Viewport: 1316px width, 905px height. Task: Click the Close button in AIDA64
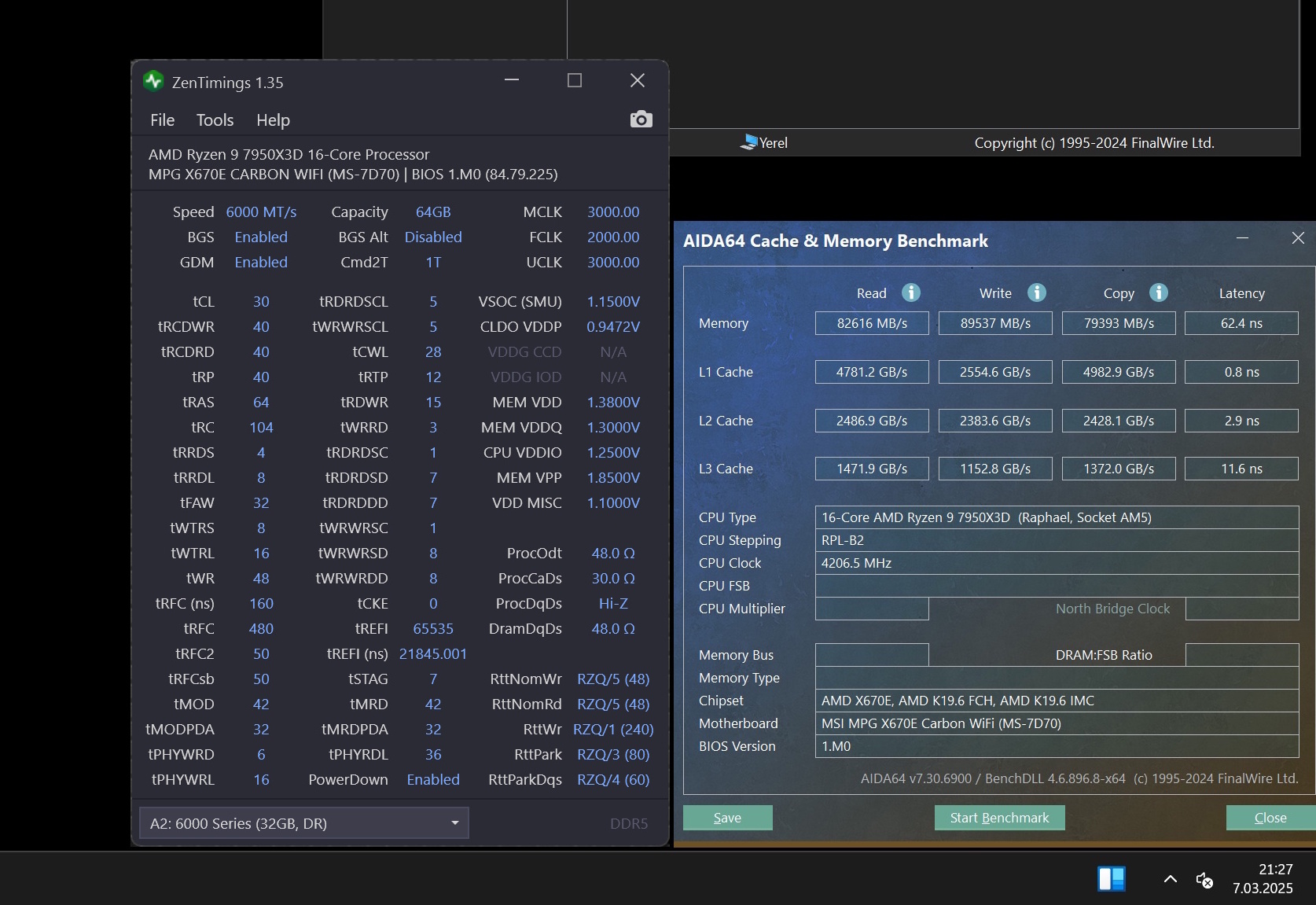pyautogui.click(x=1270, y=818)
